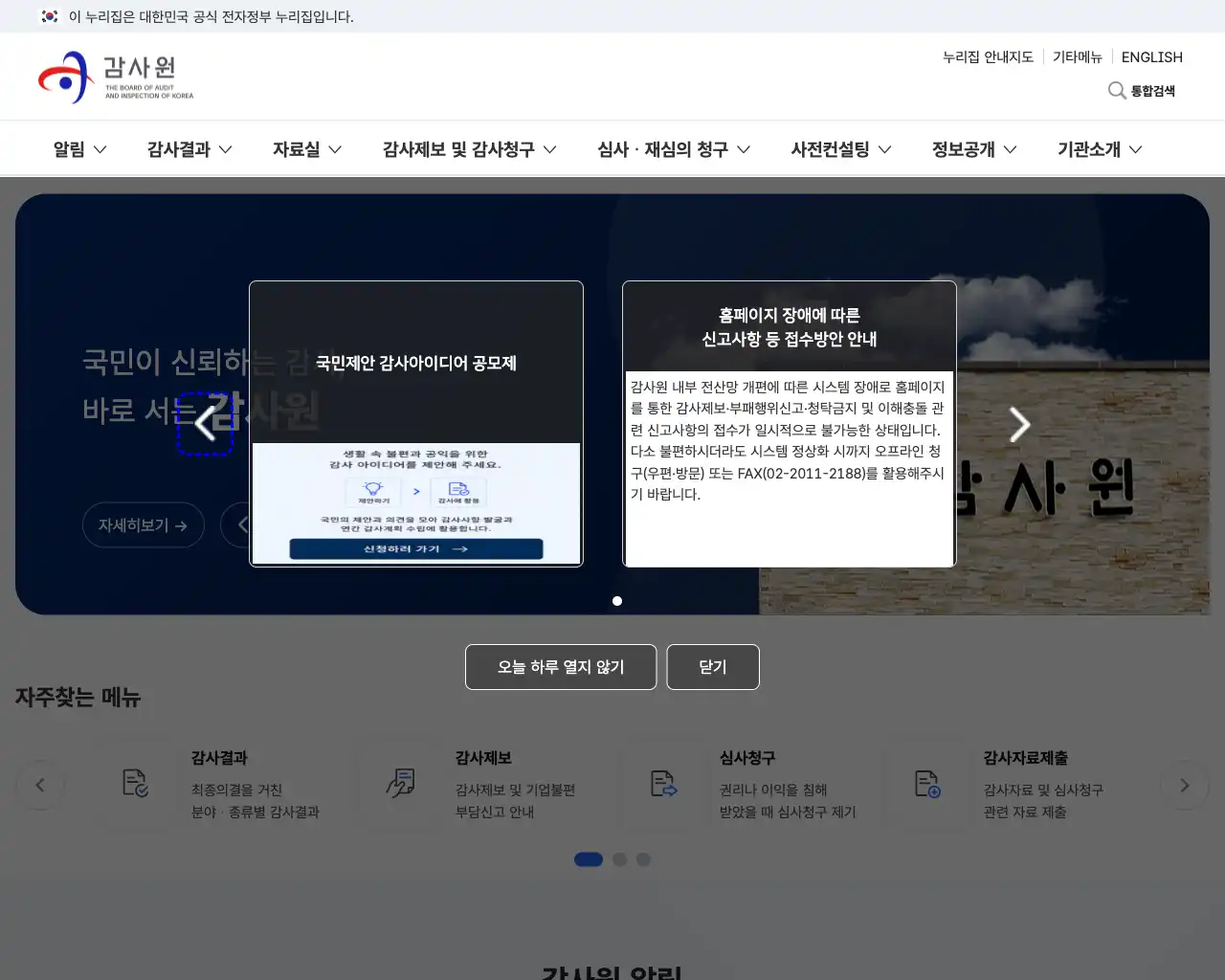This screenshot has width=1225, height=980.
Task: Open 누리집 안내지도 link
Action: [988, 57]
